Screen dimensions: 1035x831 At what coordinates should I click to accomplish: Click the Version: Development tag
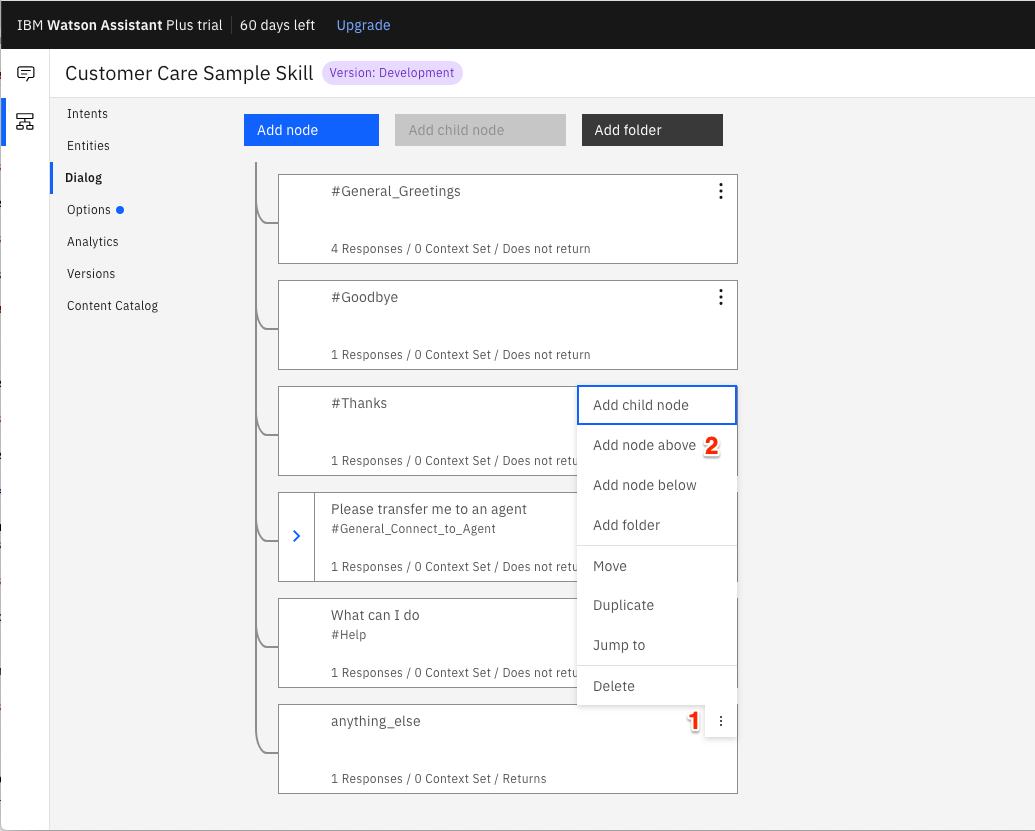(392, 73)
